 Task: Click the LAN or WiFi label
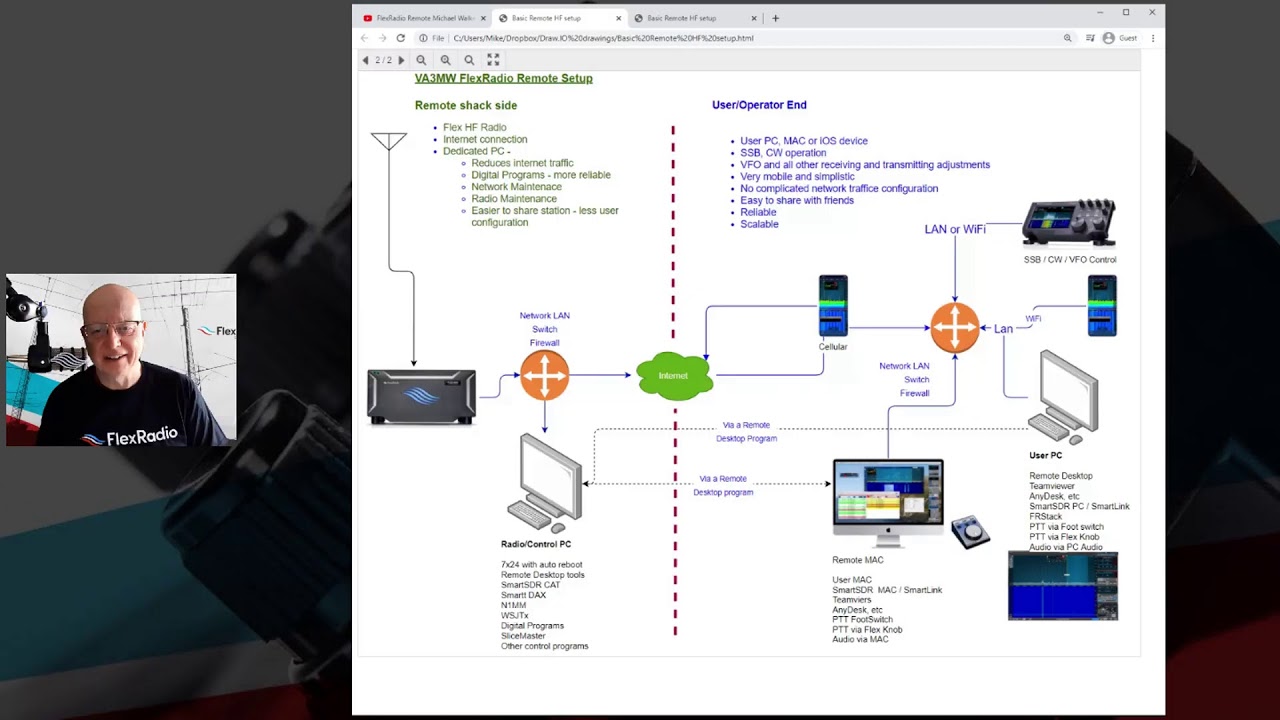[955, 229]
